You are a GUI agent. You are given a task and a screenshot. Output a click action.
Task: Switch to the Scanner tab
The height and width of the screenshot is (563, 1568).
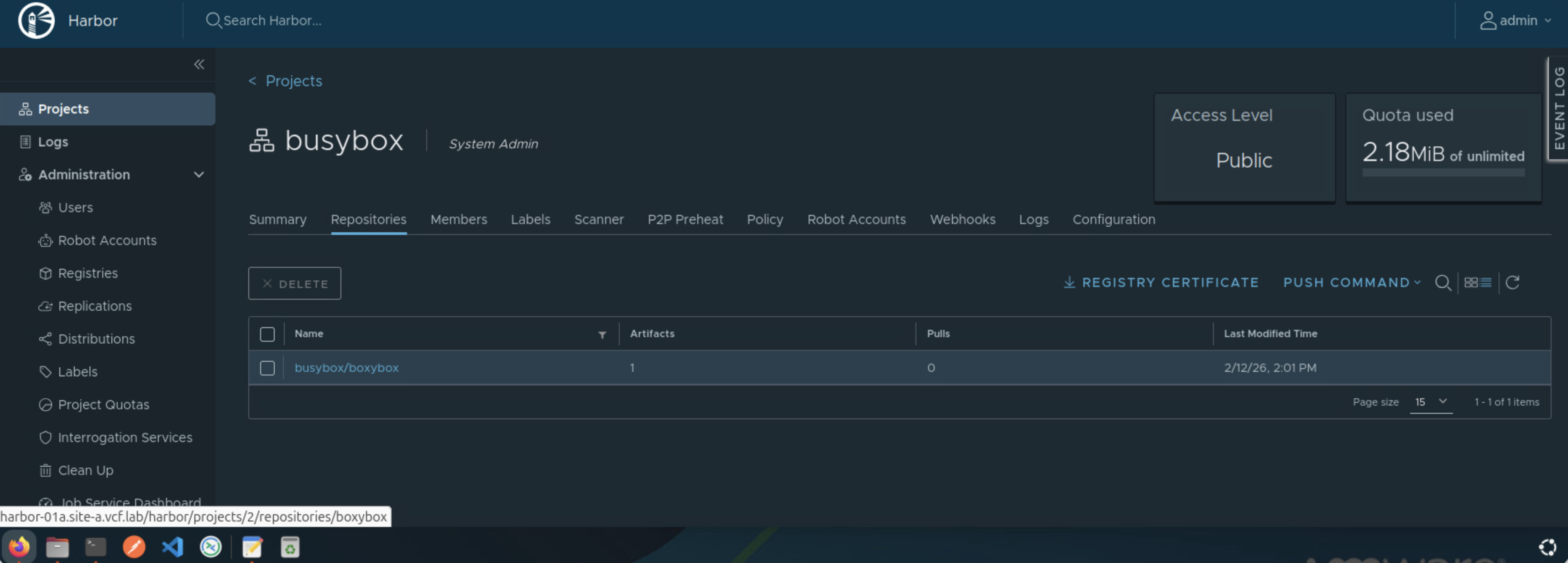point(599,220)
